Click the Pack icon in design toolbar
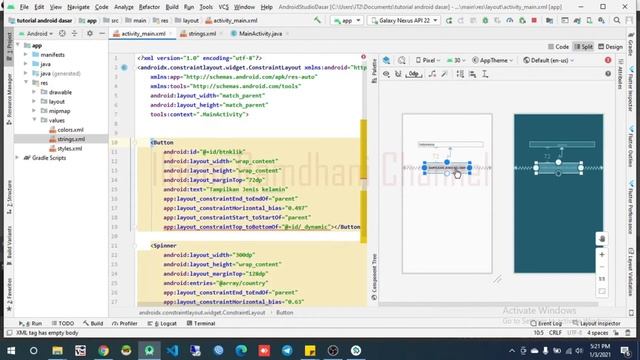Image resolution: width=640 pixels, height=360 pixels. 460,74
